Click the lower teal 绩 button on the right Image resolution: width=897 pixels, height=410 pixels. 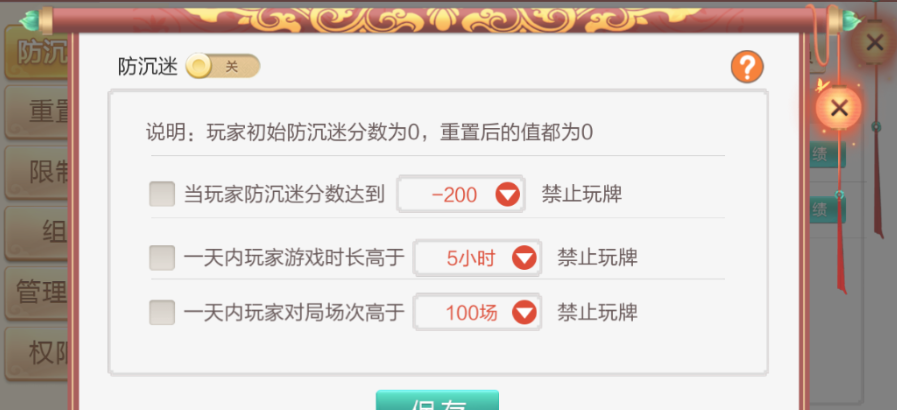[827, 210]
